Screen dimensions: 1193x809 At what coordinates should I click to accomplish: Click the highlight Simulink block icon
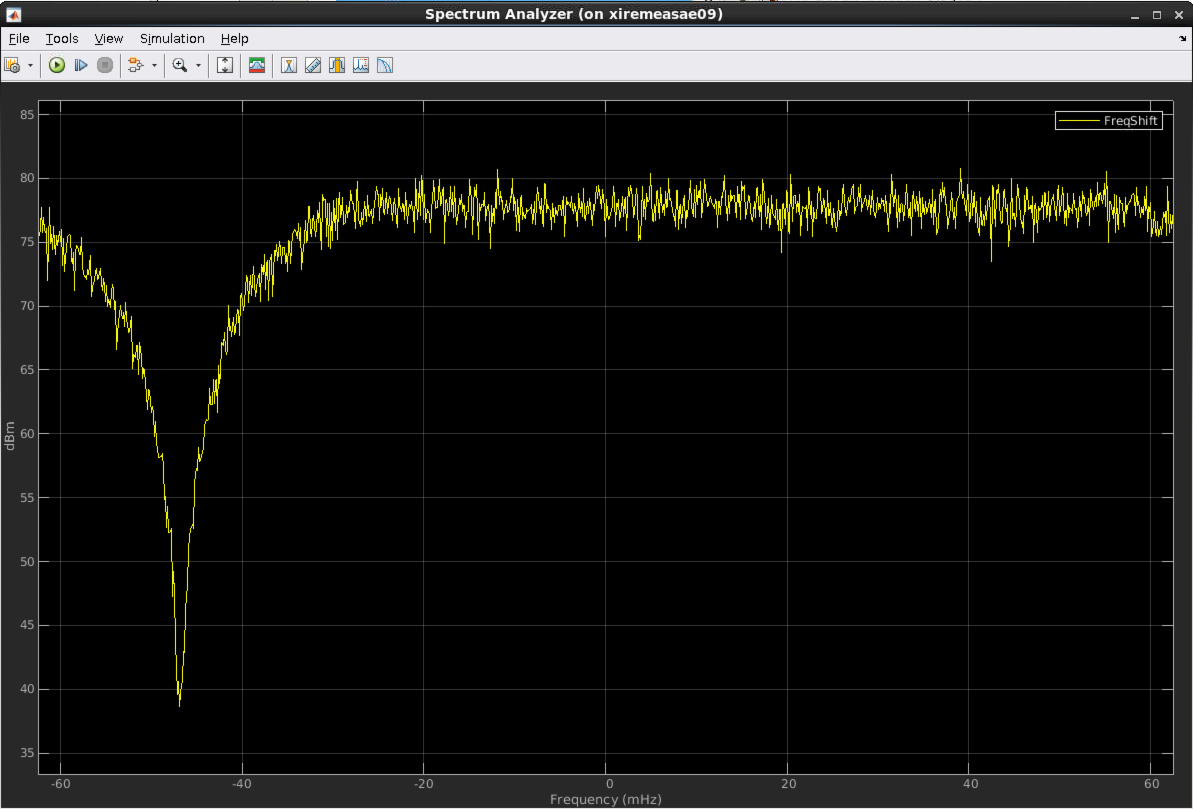pyautogui.click(x=136, y=65)
